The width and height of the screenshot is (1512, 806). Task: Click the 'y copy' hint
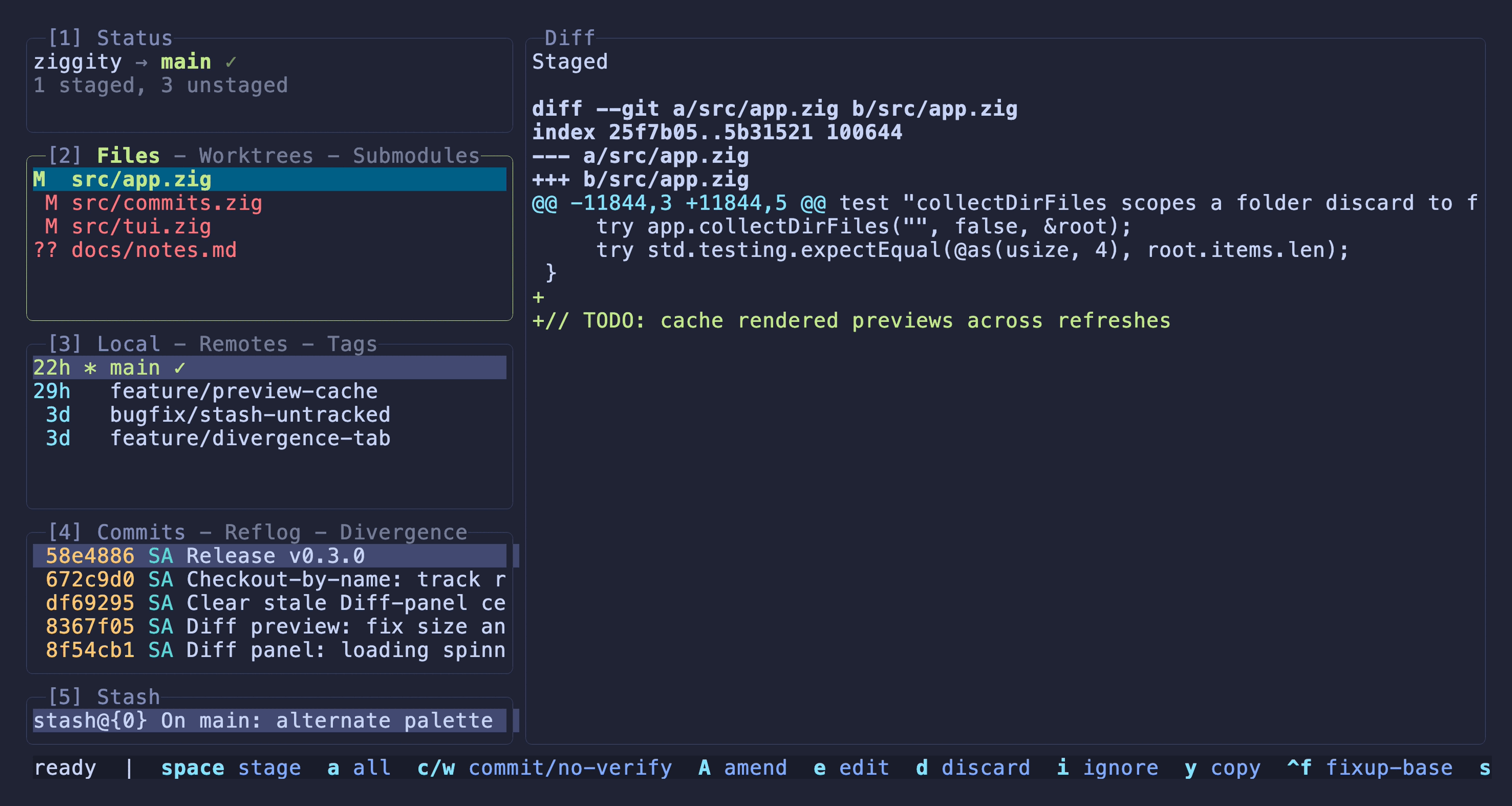[x=1222, y=768]
